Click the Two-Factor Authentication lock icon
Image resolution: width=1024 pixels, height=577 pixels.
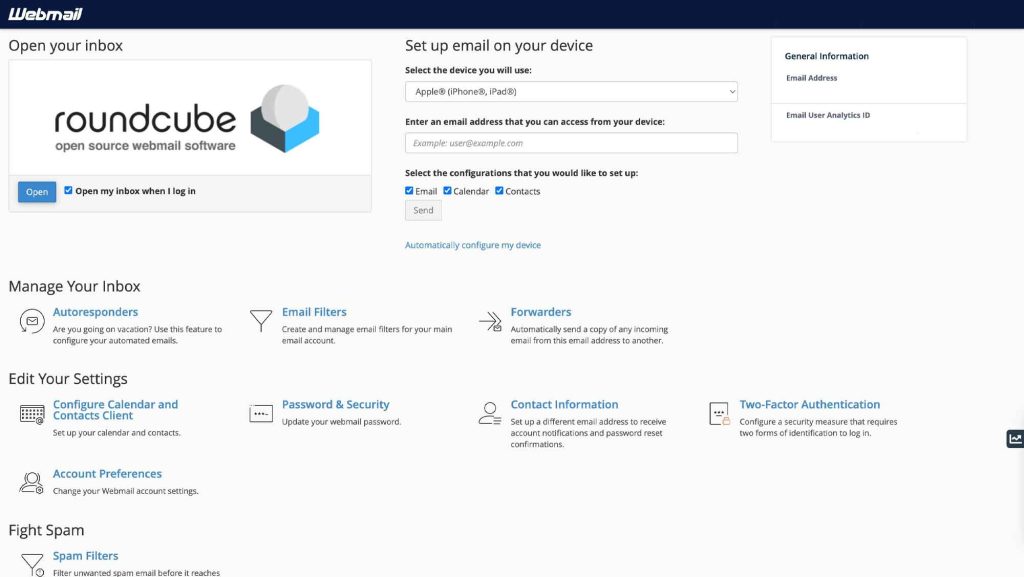tap(719, 412)
